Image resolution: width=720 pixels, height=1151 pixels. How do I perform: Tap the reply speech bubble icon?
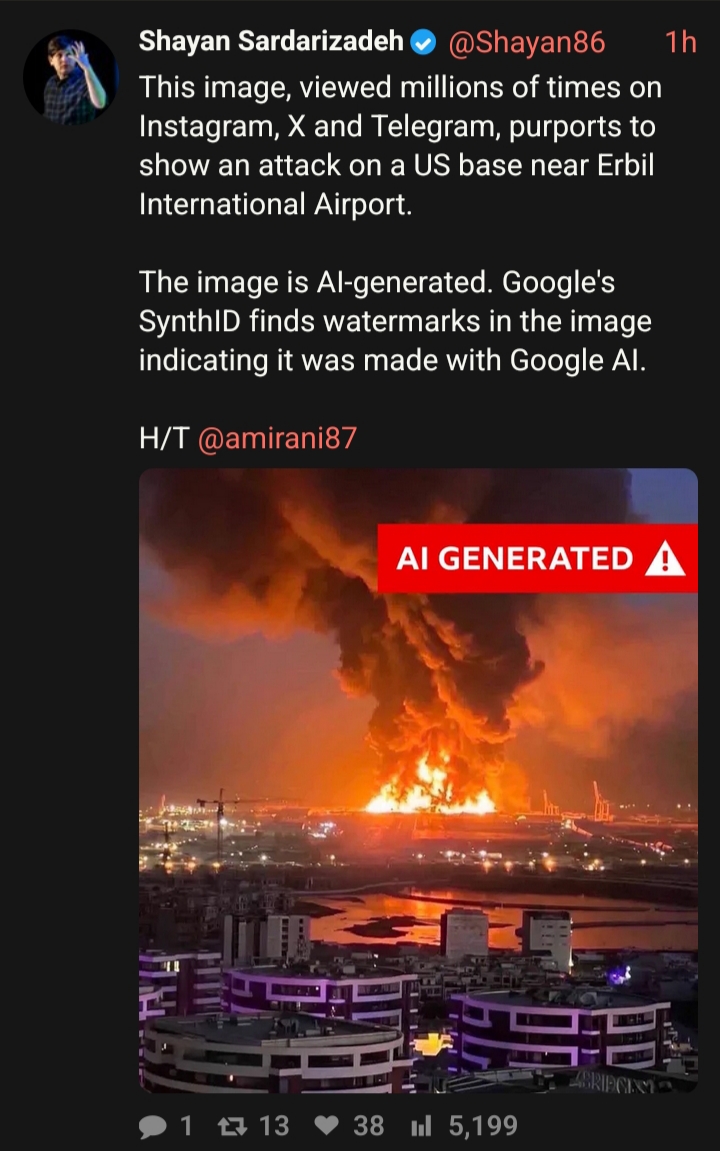pyautogui.click(x=153, y=1126)
